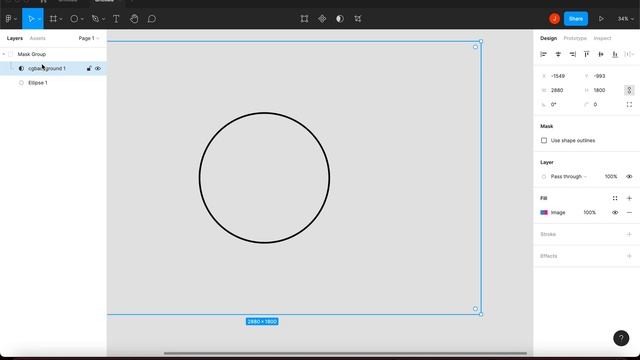Screen dimensions: 640x360
Task: Switch to the Inspect tab
Action: pos(602,38)
